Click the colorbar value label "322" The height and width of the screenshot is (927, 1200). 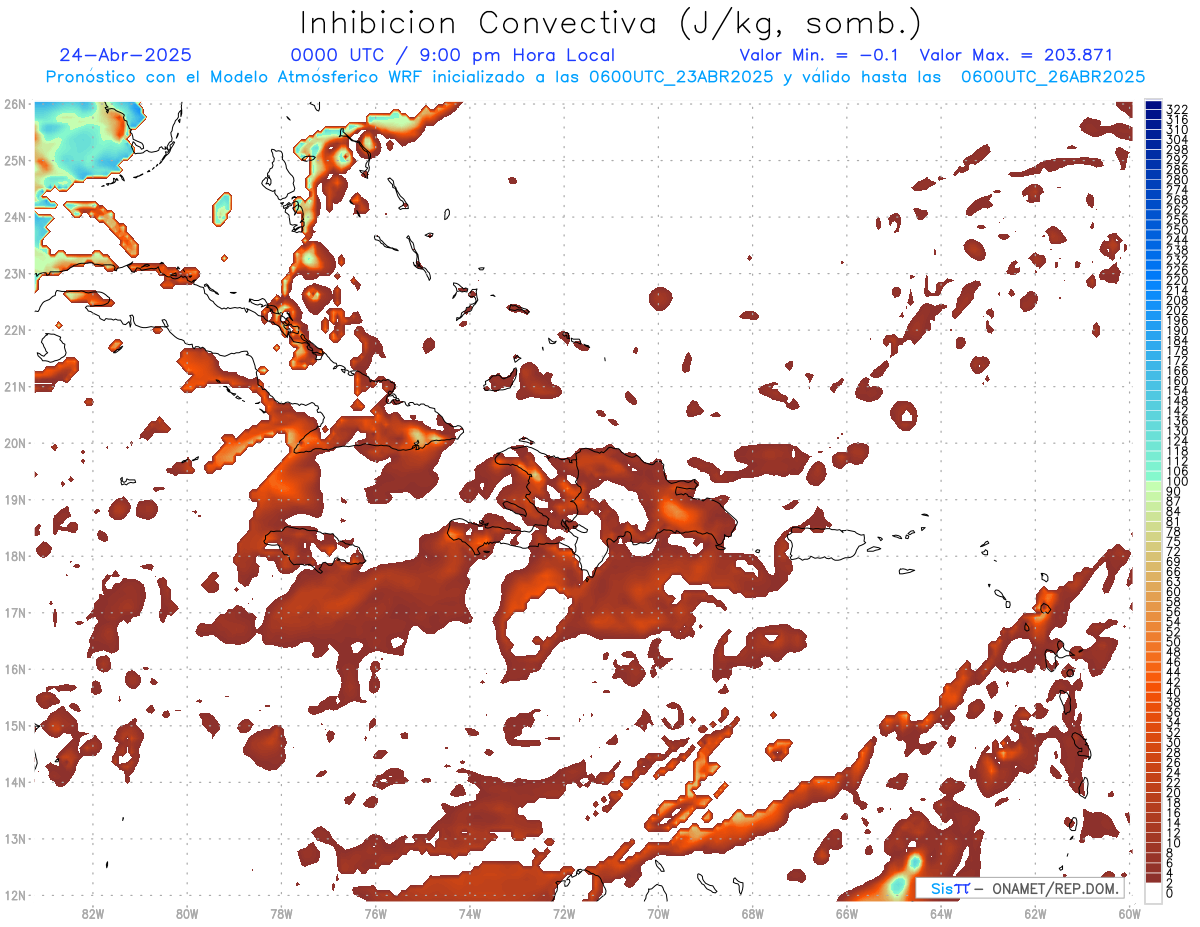pos(1177,110)
